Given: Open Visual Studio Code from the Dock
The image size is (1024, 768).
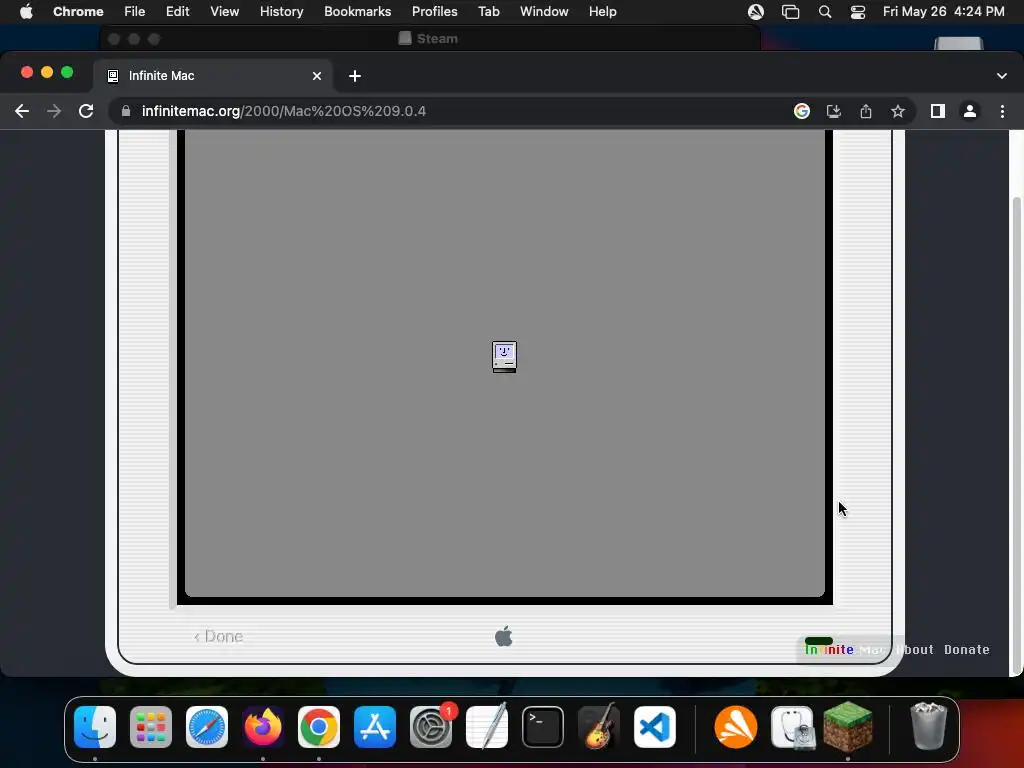Looking at the screenshot, I should point(655,727).
